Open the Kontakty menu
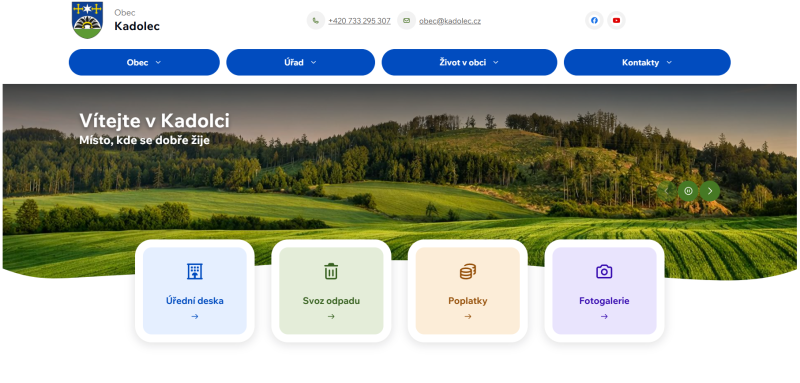800x383 pixels. [647, 62]
